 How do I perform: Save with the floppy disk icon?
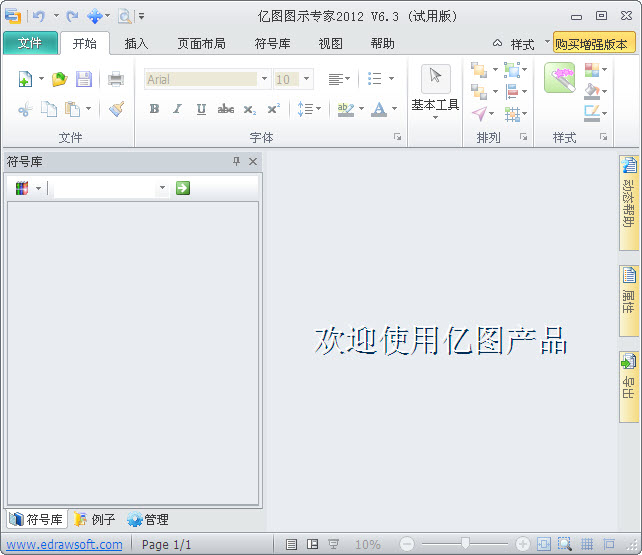click(84, 79)
